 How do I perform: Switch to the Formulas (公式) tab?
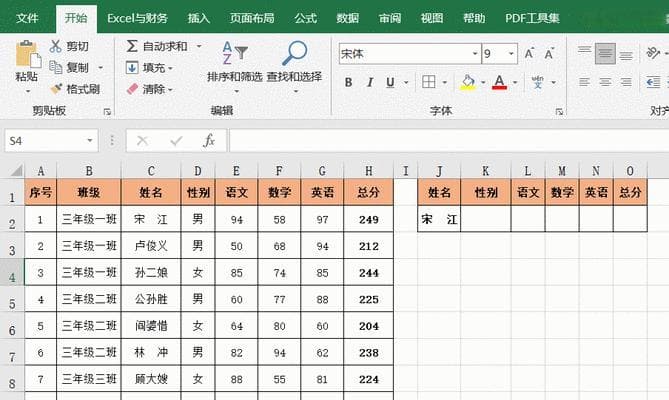click(x=305, y=18)
